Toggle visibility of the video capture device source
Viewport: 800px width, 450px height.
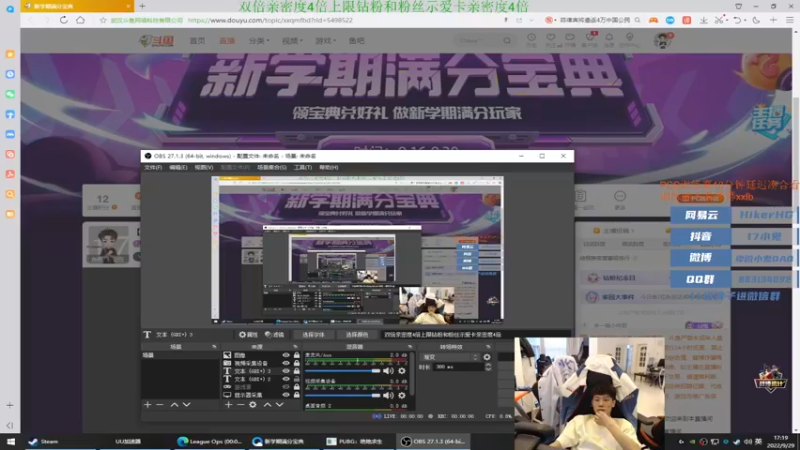click(x=286, y=363)
